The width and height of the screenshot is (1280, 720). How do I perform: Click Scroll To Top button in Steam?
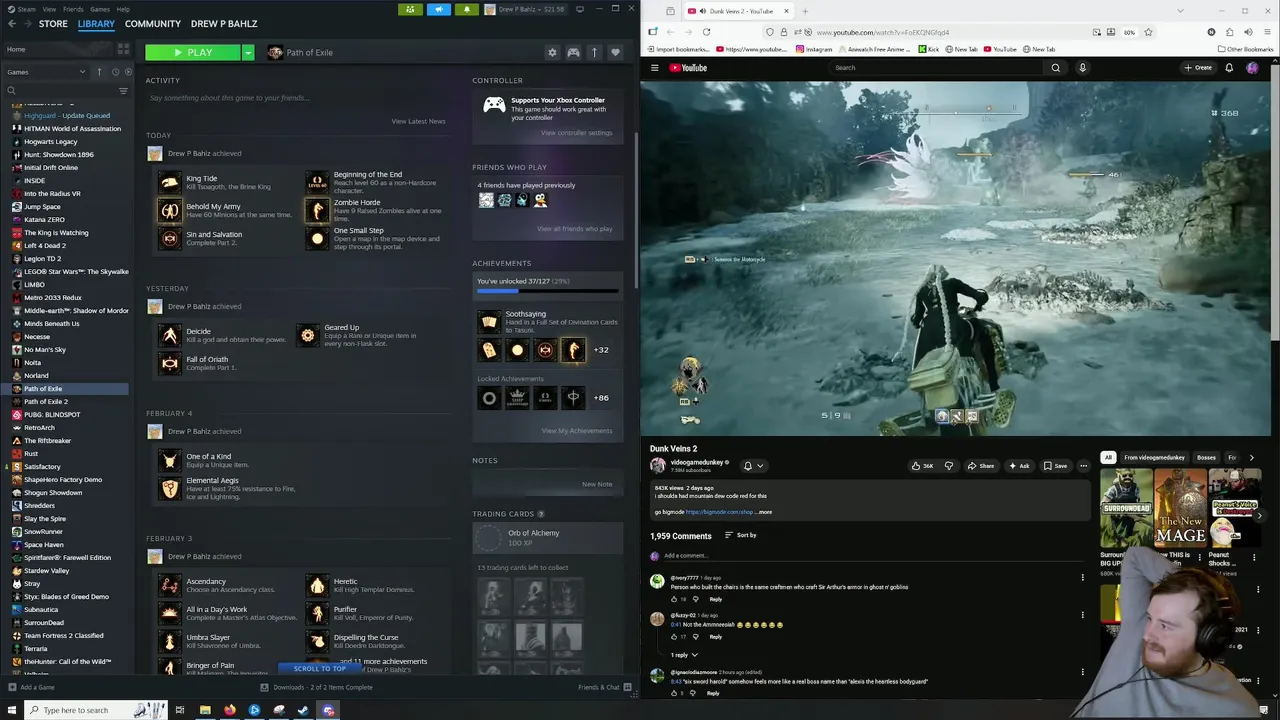(x=319, y=668)
